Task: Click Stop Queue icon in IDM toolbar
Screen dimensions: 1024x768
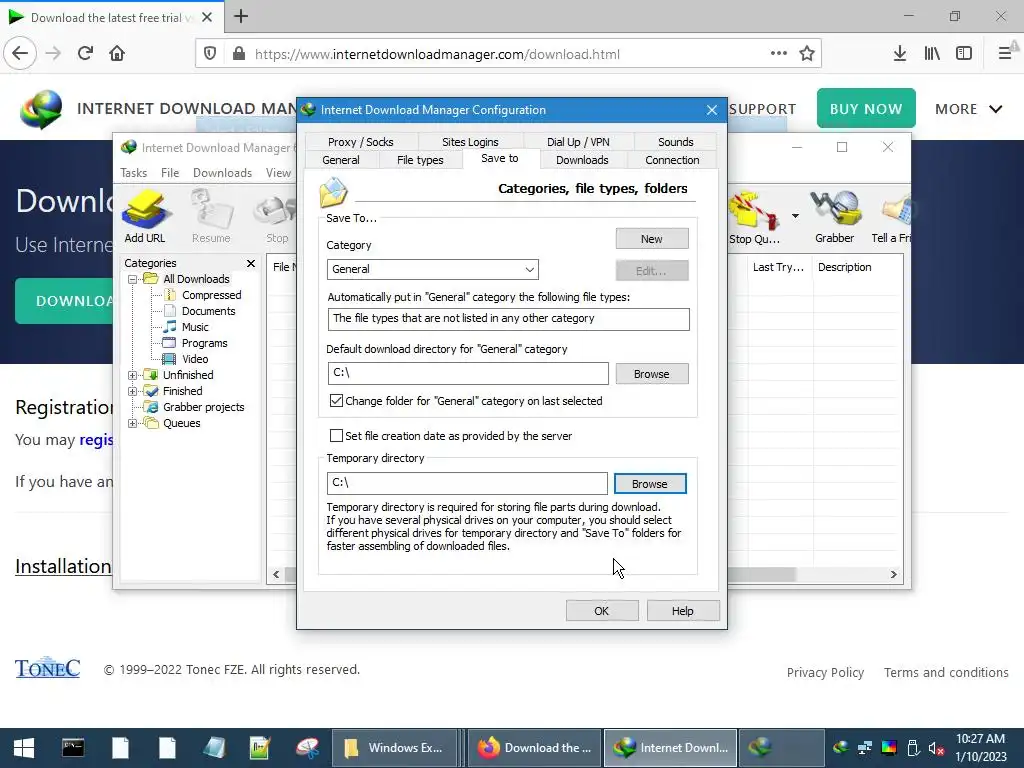Action: [754, 217]
